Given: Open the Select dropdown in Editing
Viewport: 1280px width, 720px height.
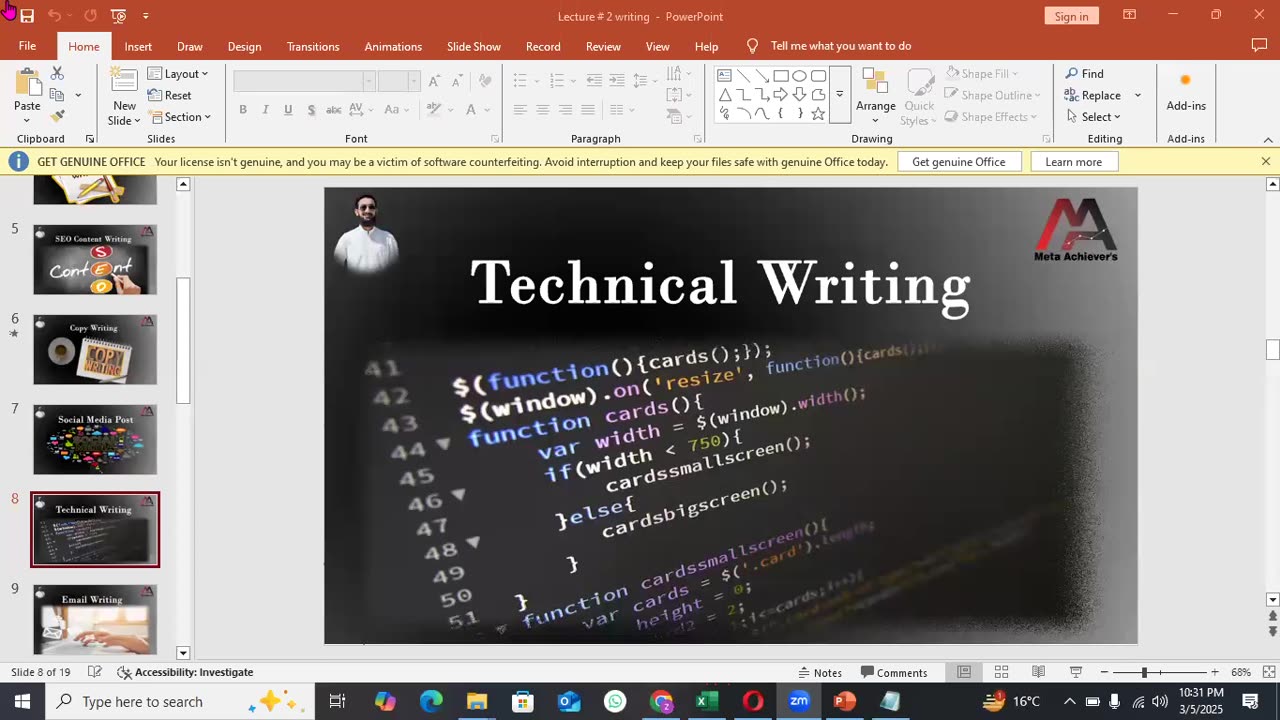Looking at the screenshot, I should [1092, 117].
